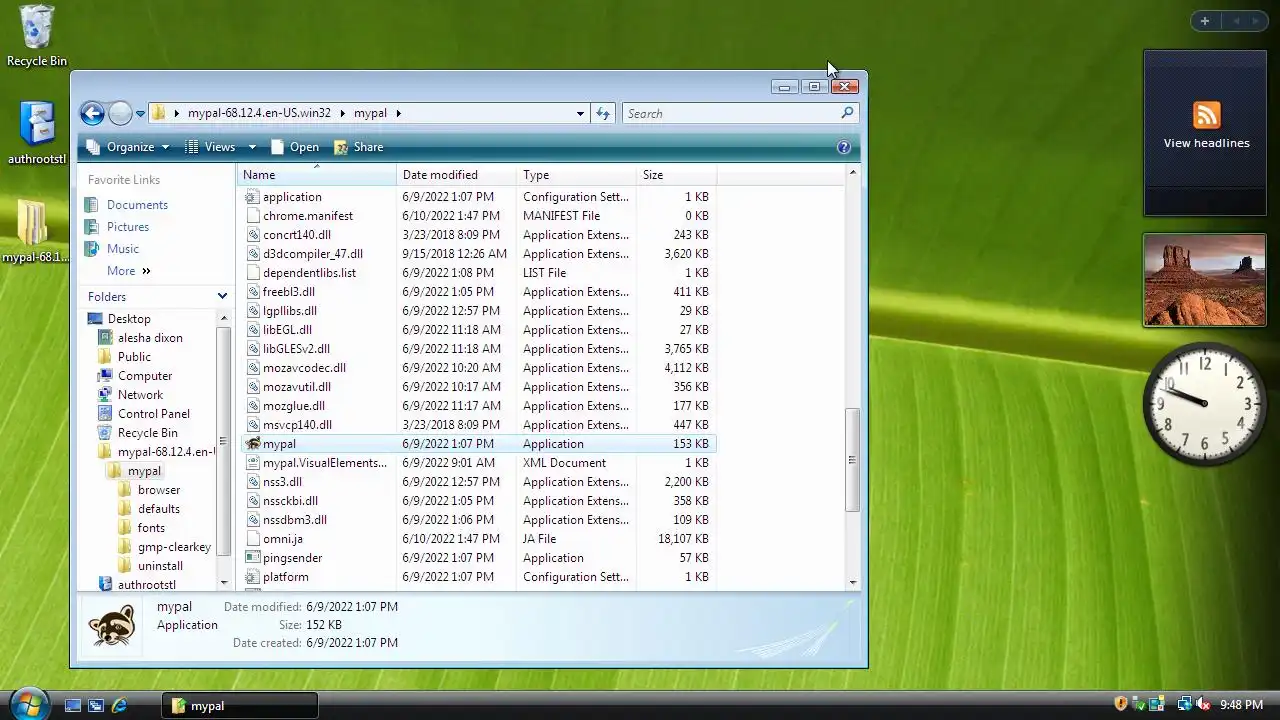This screenshot has width=1280, height=720.
Task: Select the authrootstl desktop icon
Action: point(37,132)
